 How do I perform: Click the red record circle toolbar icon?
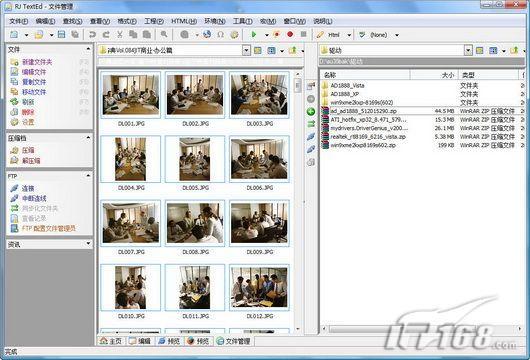290,34
